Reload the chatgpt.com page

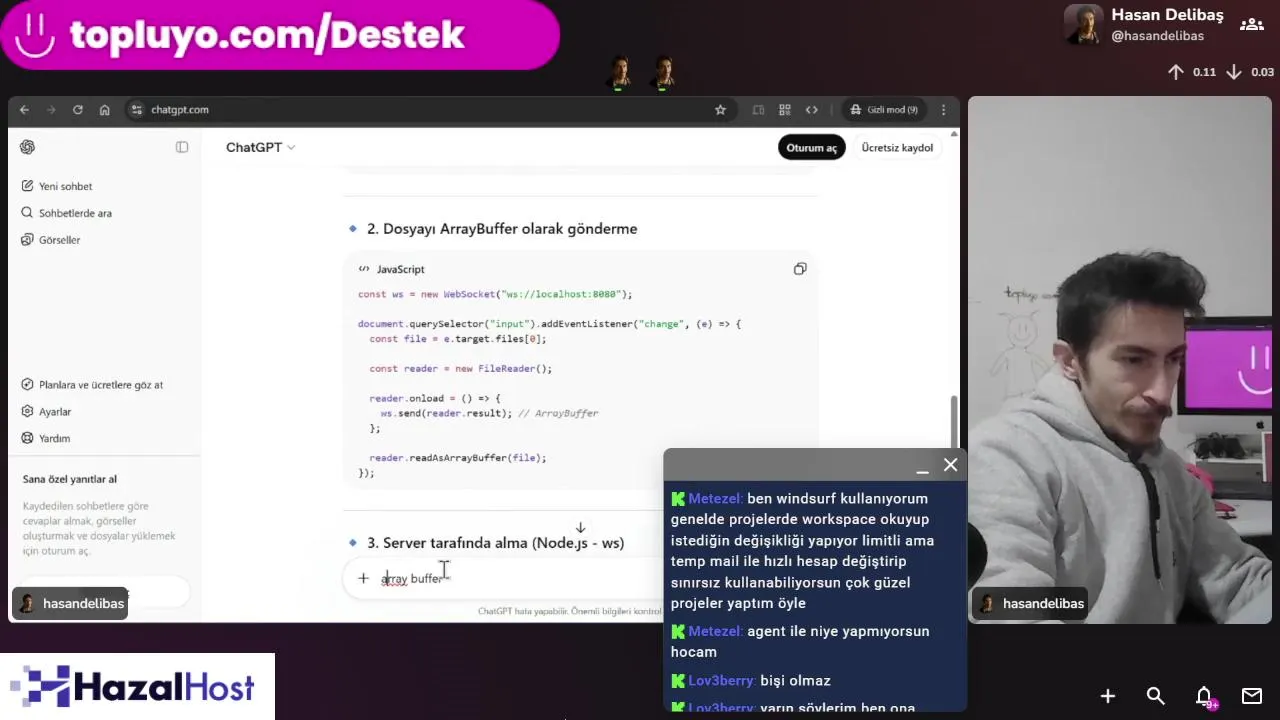click(x=78, y=110)
